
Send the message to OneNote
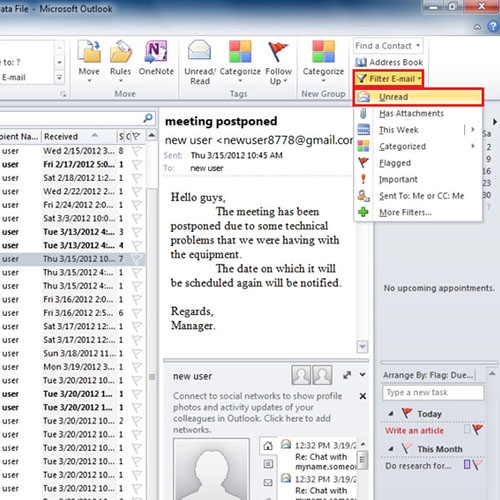pyautogui.click(x=156, y=58)
